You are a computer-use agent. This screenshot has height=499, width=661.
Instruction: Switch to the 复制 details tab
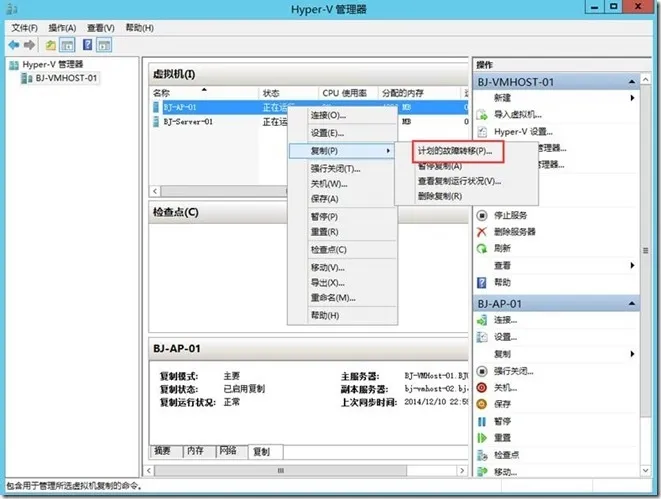tap(266, 452)
